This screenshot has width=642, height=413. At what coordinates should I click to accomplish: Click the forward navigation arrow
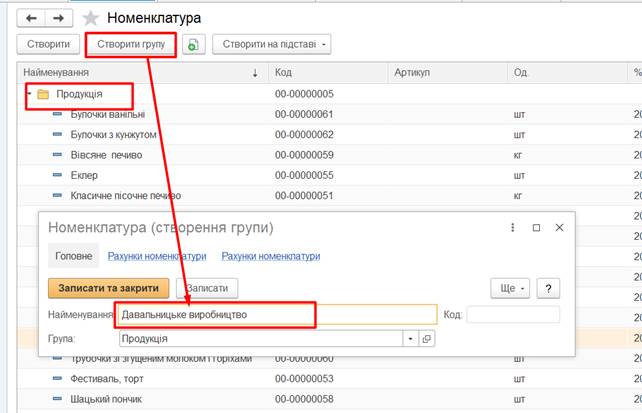coord(58,18)
